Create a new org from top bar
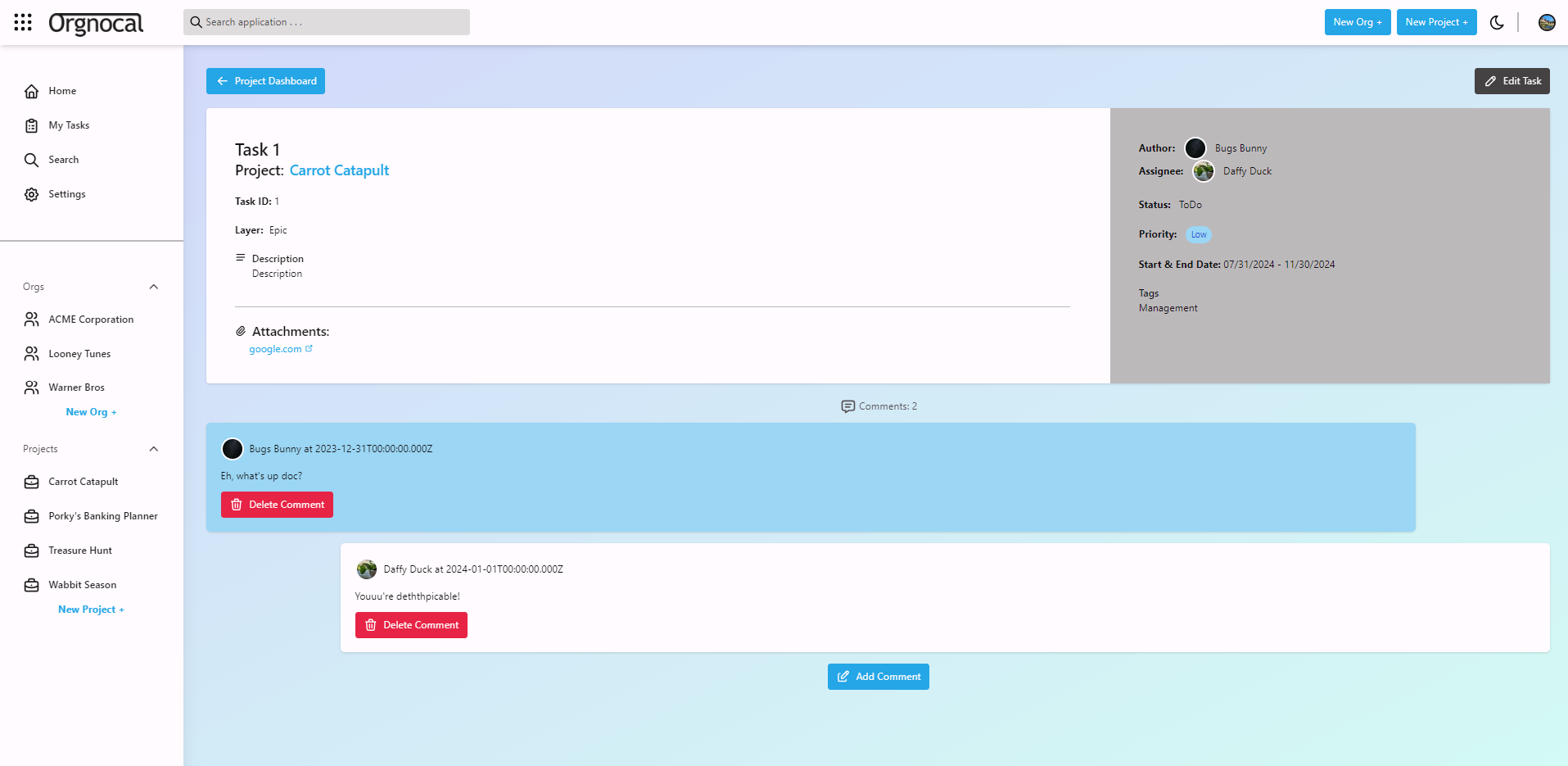Screen dimensions: 1568x766 coord(1358,22)
